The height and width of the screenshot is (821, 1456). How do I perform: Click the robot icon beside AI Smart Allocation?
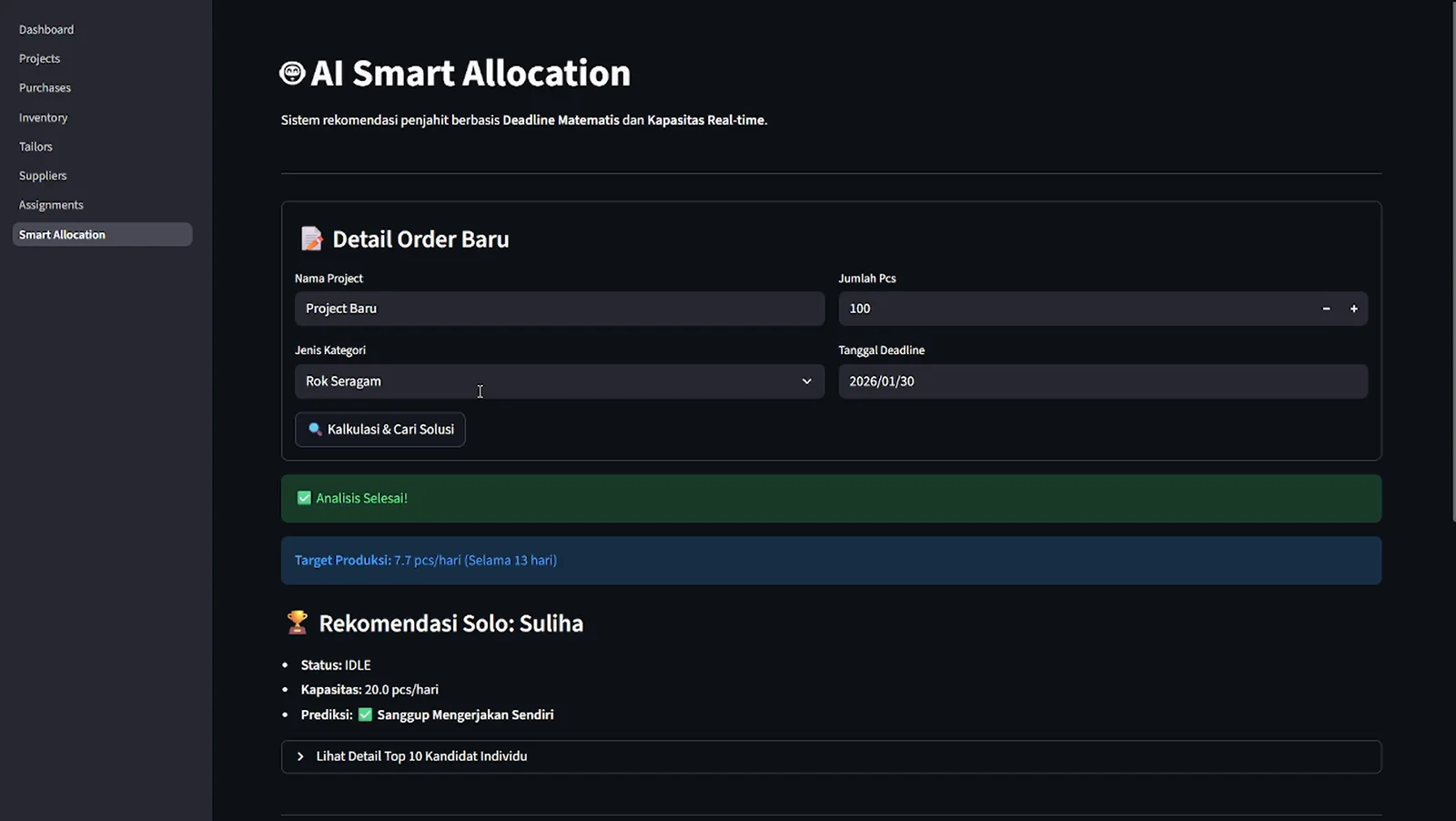tap(292, 73)
